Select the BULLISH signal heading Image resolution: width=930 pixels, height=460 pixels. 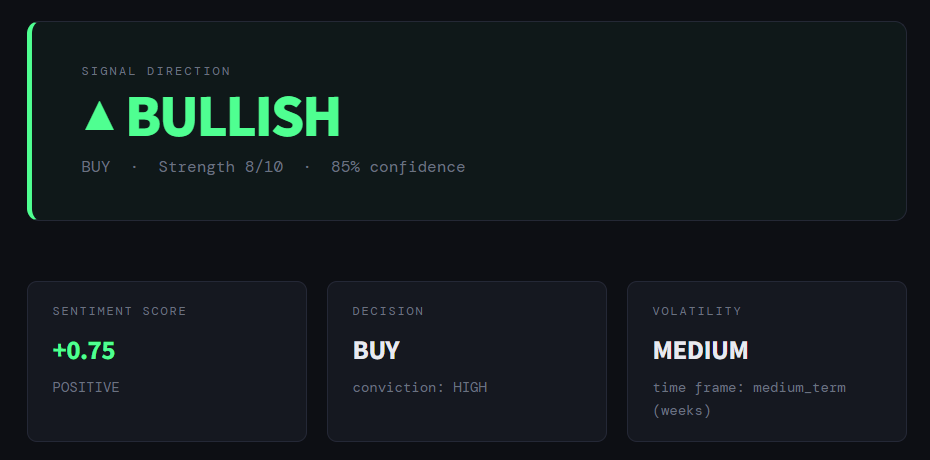click(x=233, y=116)
